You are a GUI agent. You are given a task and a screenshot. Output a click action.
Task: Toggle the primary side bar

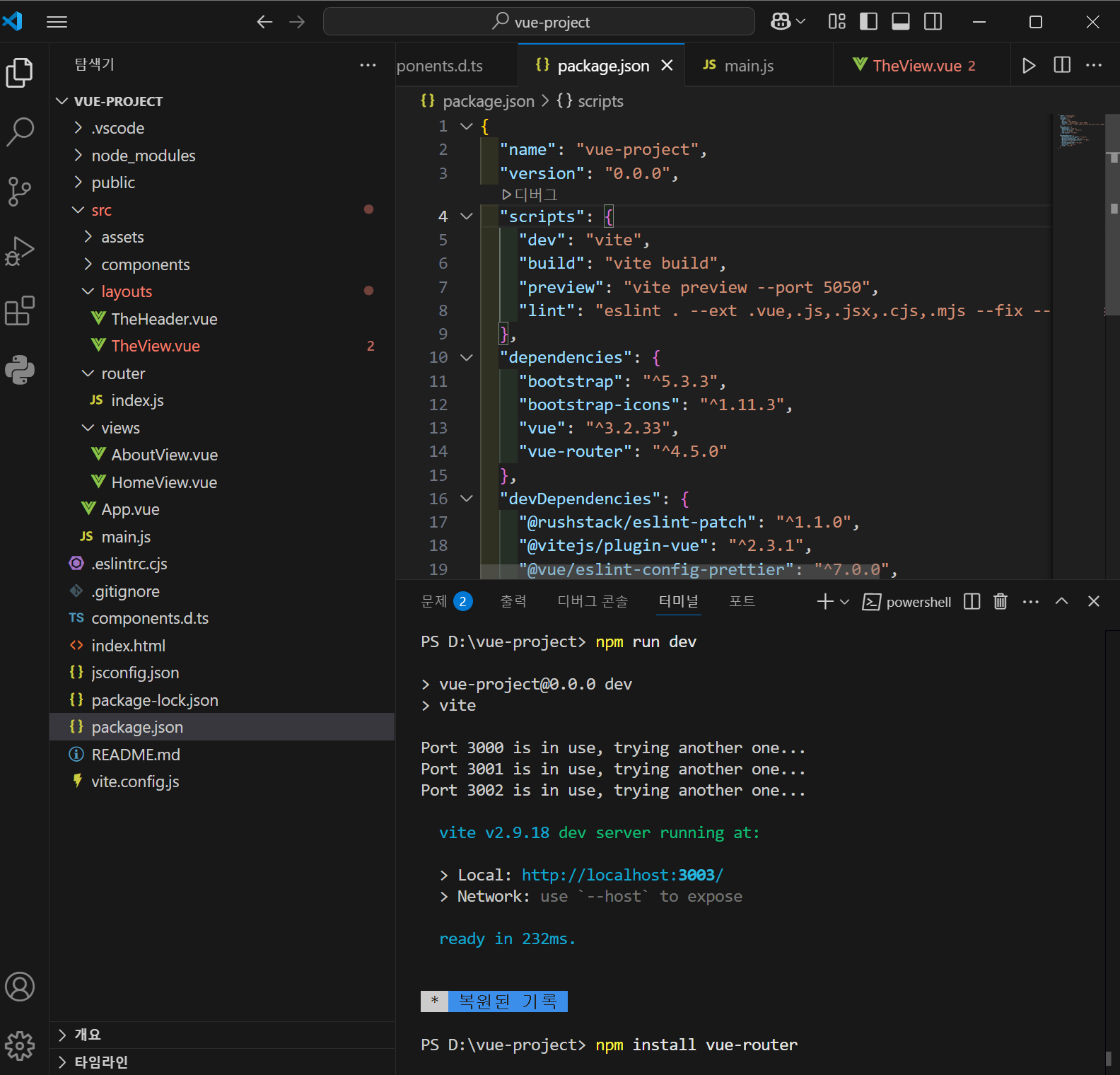869,22
